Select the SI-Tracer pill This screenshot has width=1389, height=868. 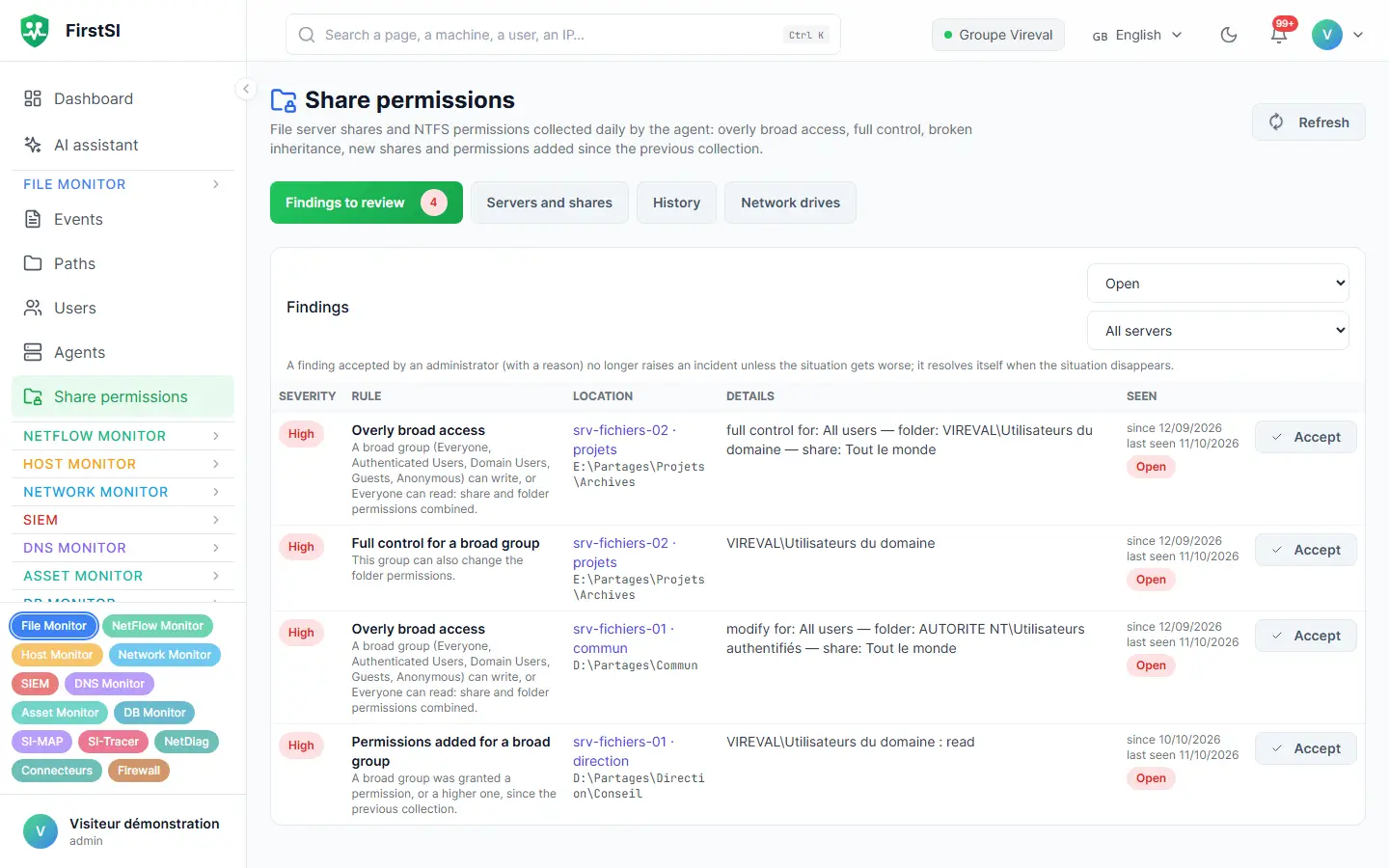[x=113, y=742]
